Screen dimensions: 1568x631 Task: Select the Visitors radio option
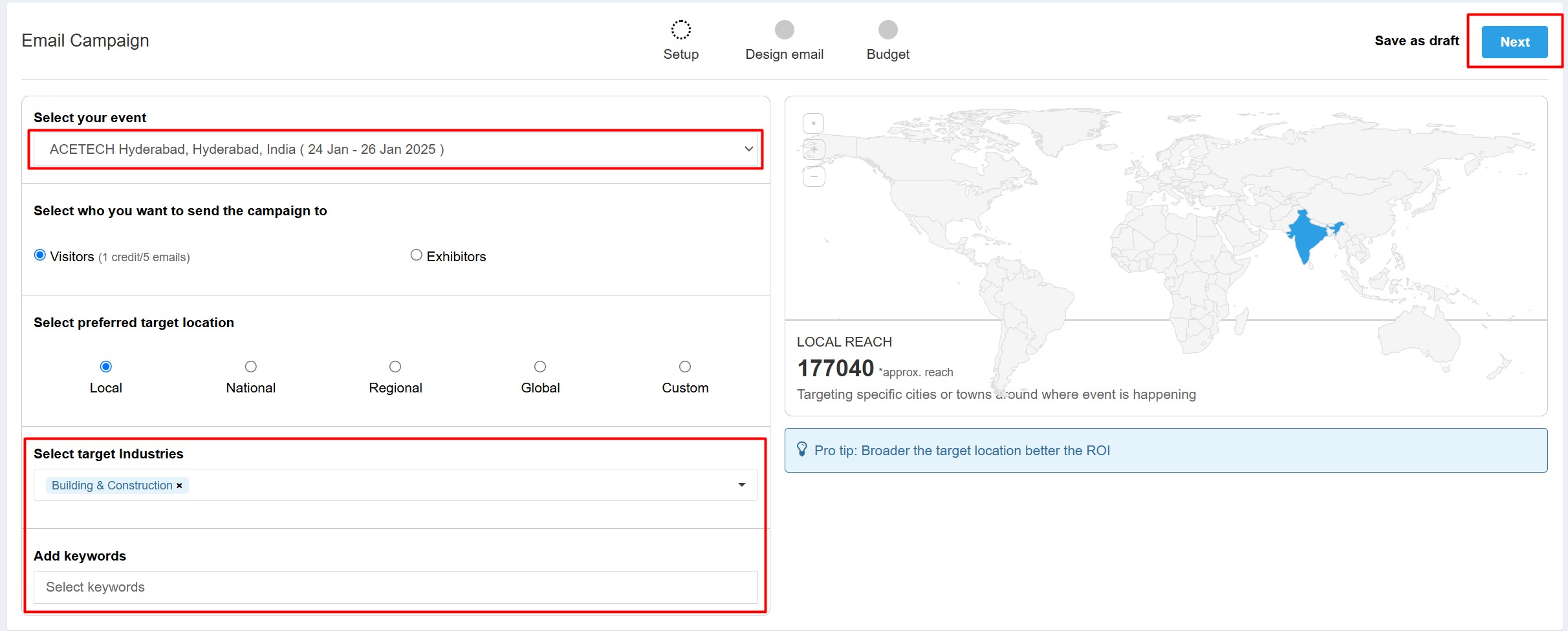click(x=40, y=255)
